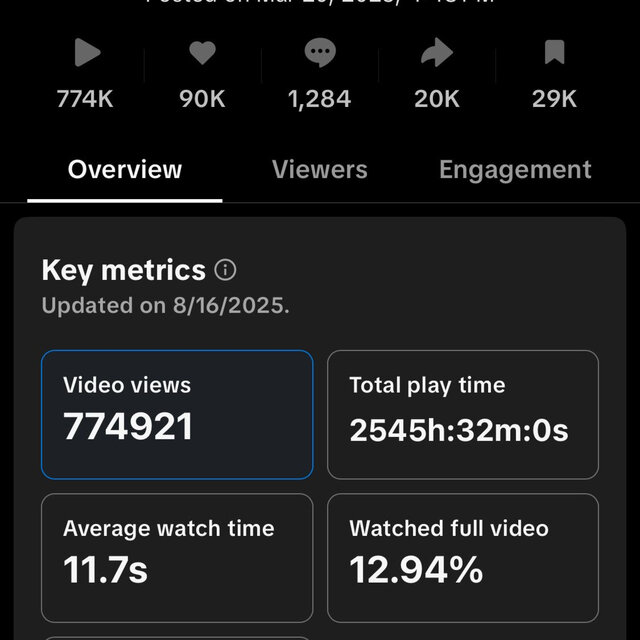This screenshot has height=640, width=640.
Task: Click the Updated on 8/16/2025 text
Action: click(165, 305)
